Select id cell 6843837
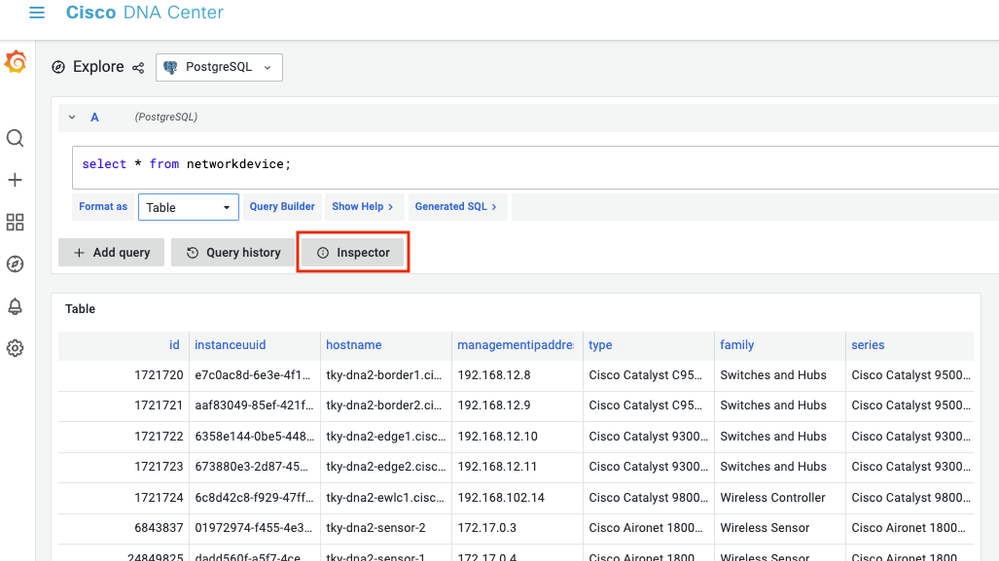999x561 pixels. [x=124, y=528]
